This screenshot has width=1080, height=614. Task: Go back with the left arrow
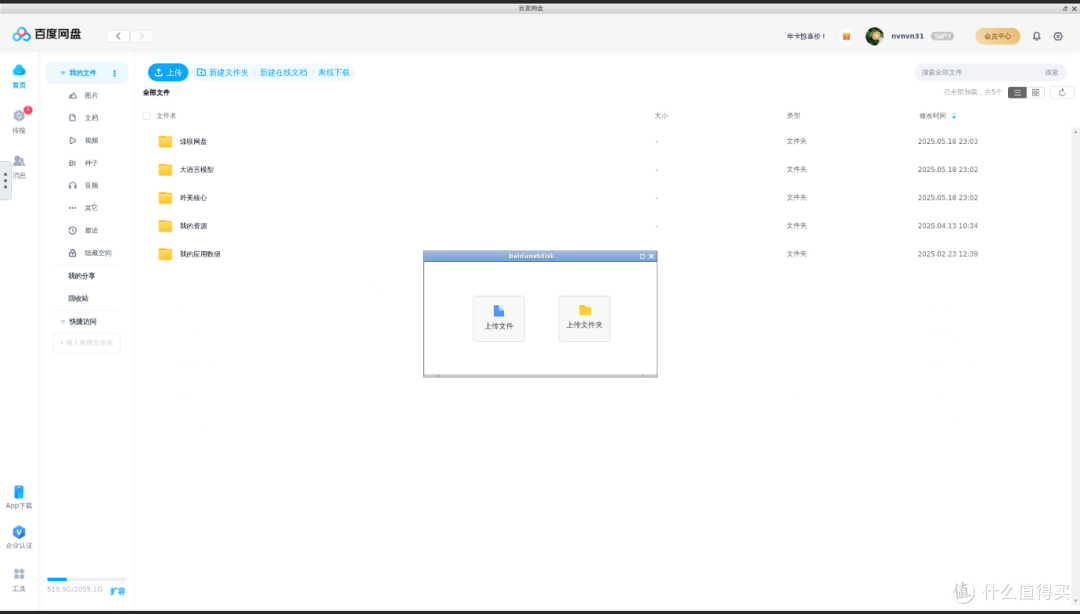pyautogui.click(x=118, y=36)
